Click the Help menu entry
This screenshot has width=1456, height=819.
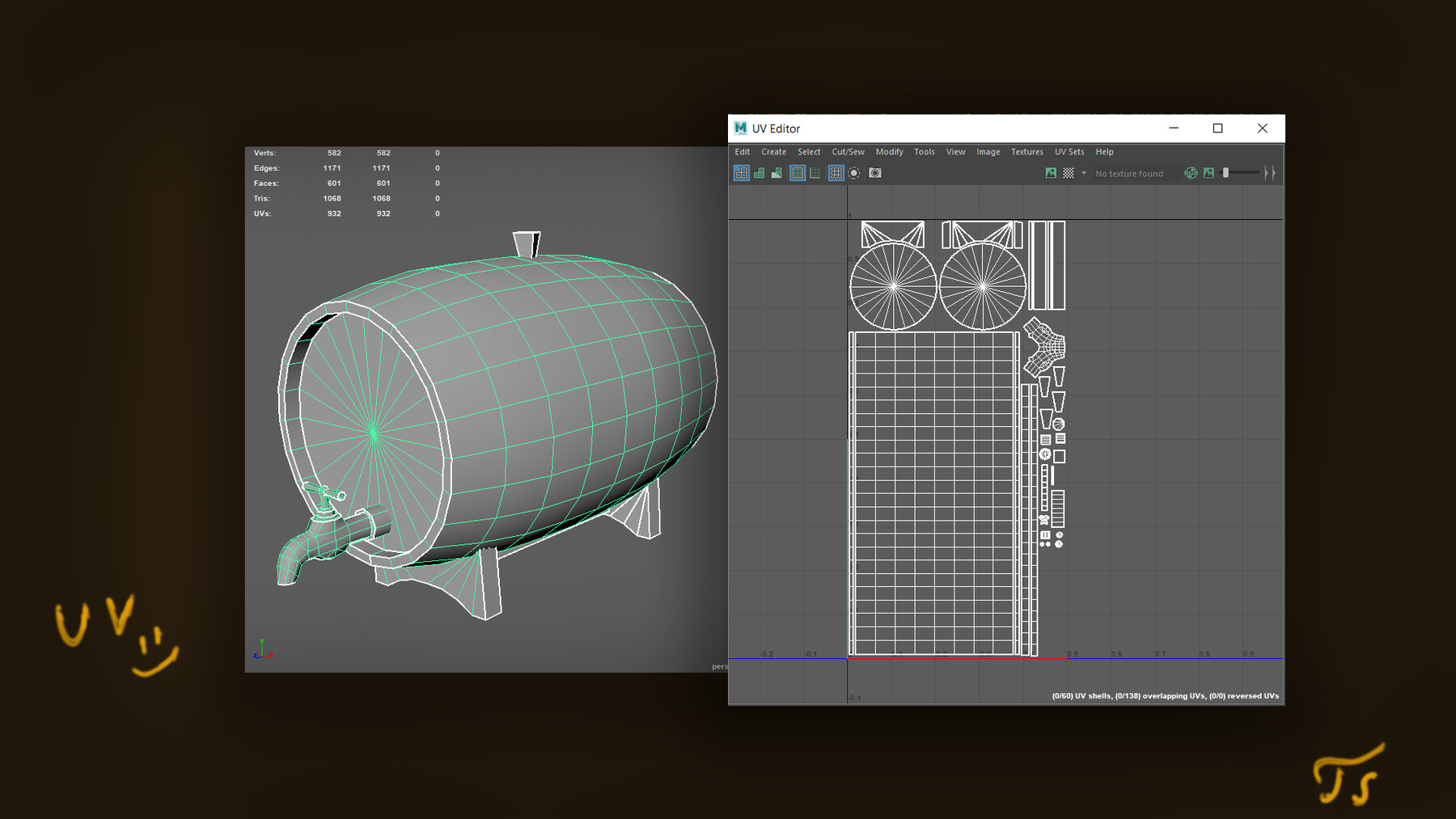[x=1104, y=152]
